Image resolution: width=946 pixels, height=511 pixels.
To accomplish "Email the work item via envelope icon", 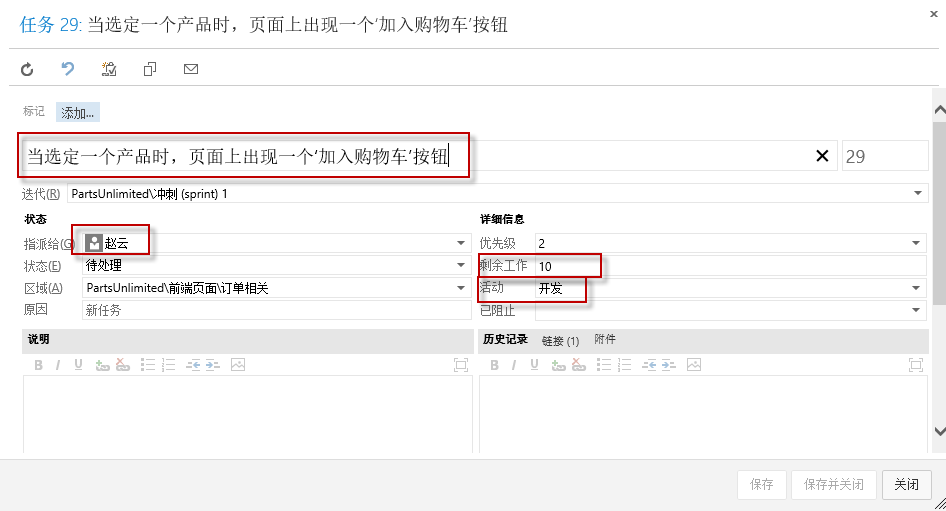I will 191,69.
